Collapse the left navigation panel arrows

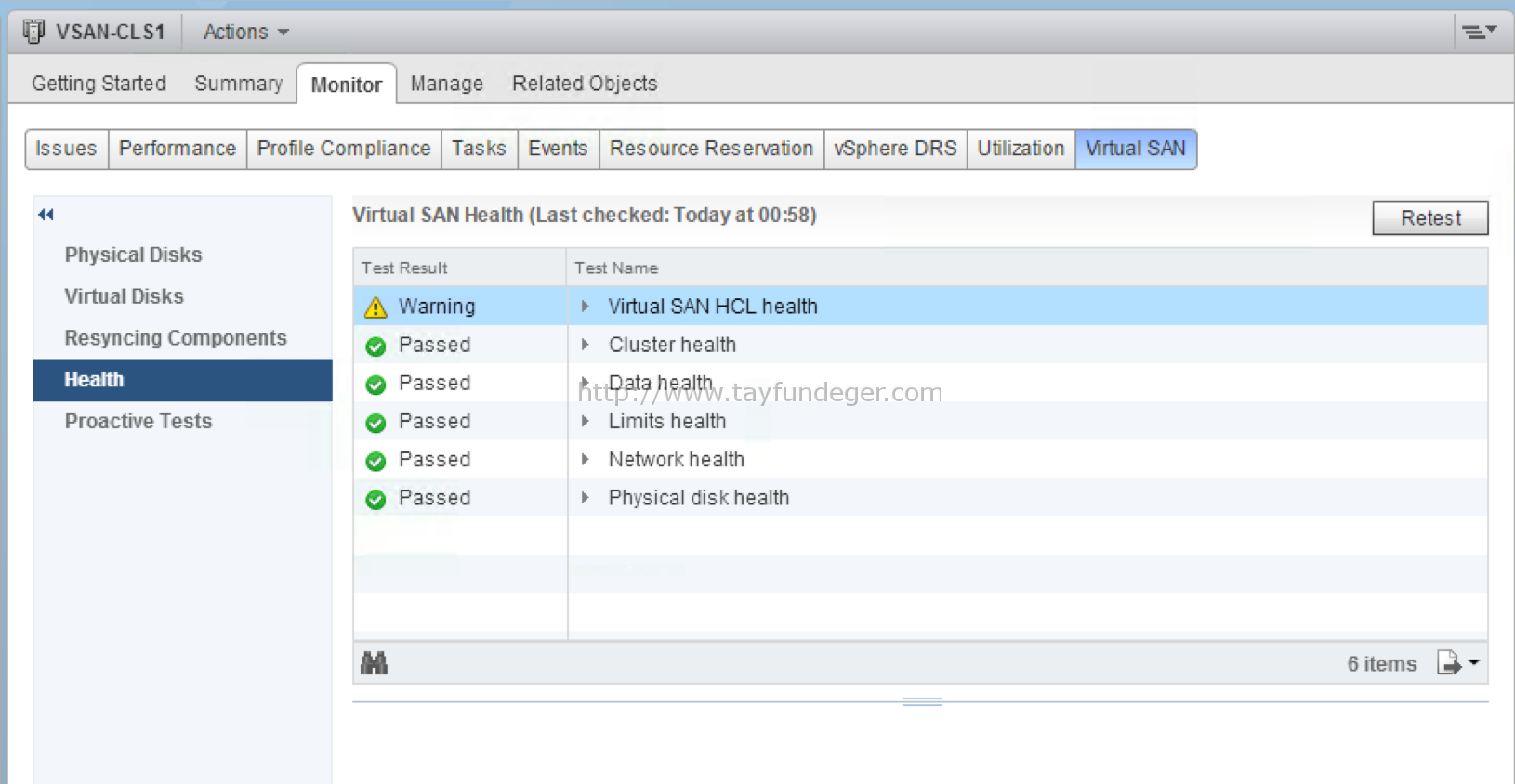46,215
